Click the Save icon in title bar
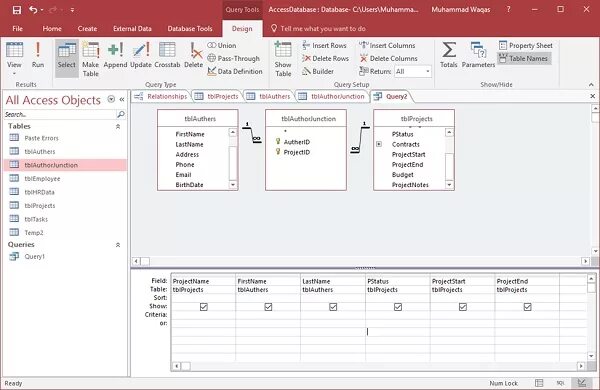The height and width of the screenshot is (390, 600). point(16,10)
